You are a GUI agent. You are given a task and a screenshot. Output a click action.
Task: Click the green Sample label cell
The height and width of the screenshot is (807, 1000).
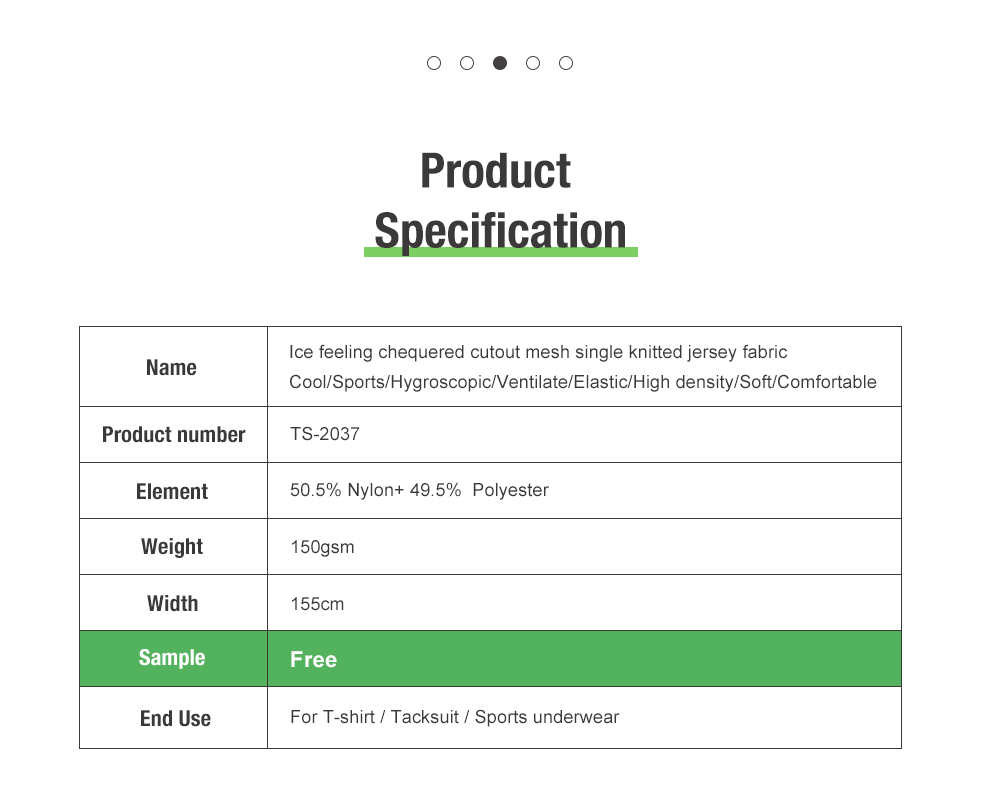(173, 659)
